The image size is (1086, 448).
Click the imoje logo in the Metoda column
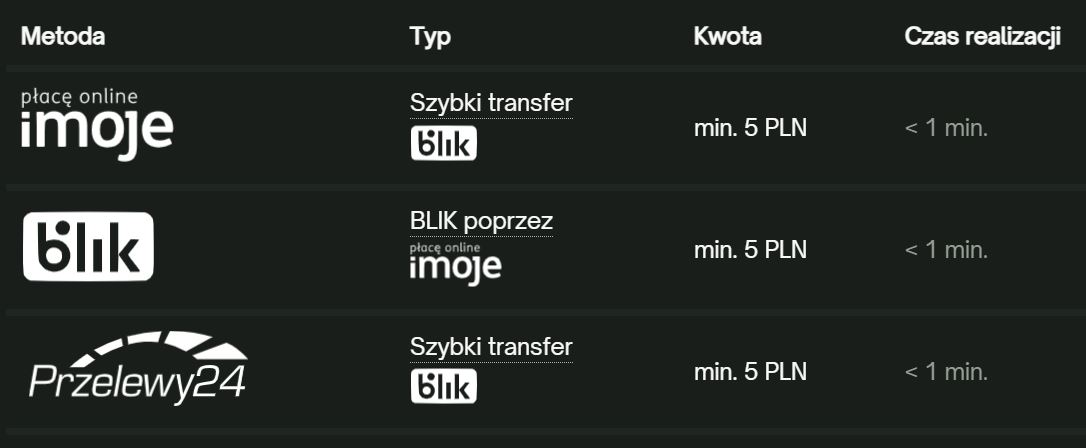pyautogui.click(x=97, y=132)
